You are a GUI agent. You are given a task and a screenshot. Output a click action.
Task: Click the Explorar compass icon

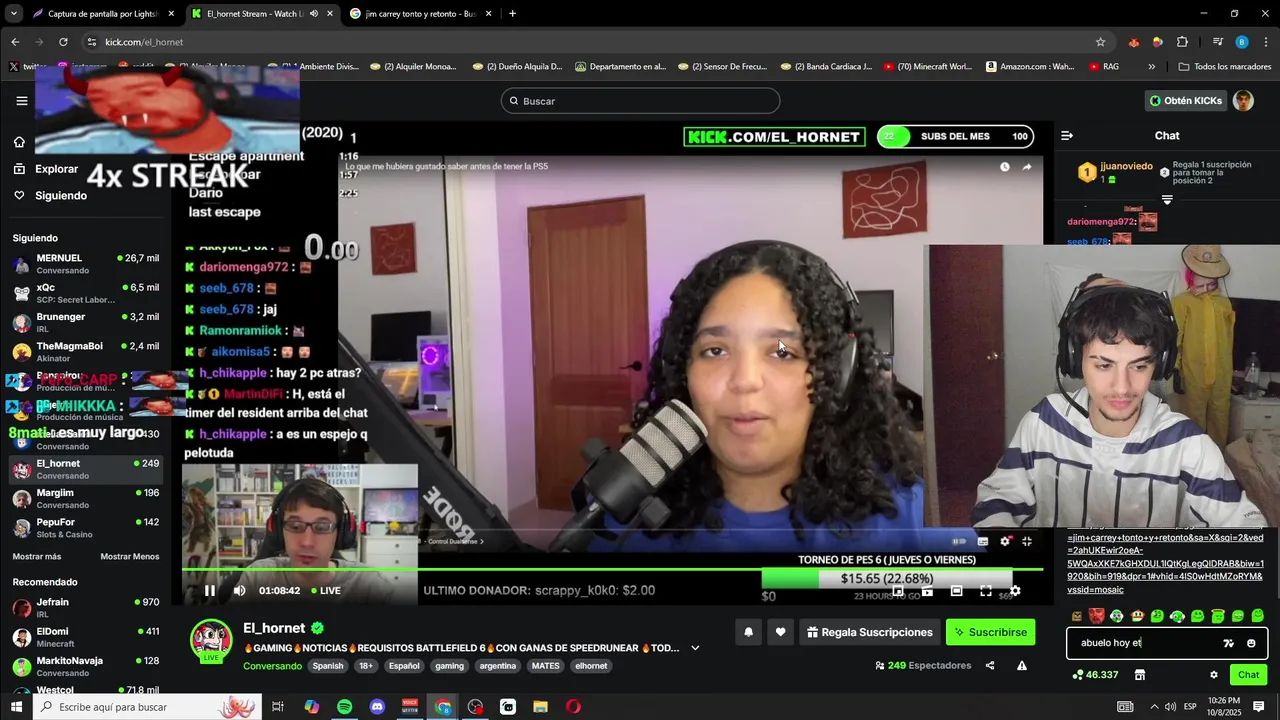(19, 169)
